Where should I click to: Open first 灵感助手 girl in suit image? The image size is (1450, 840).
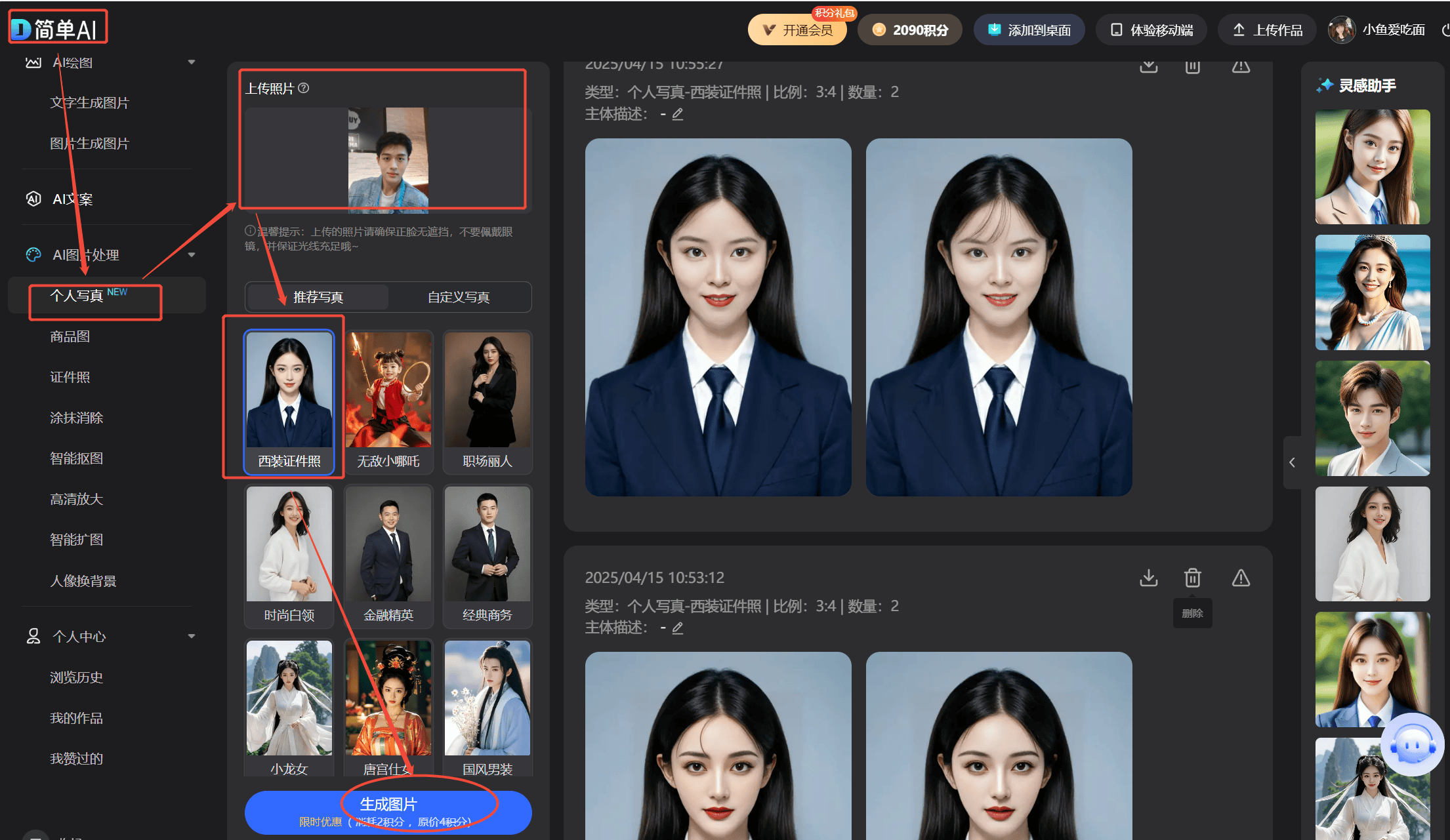click(1373, 167)
